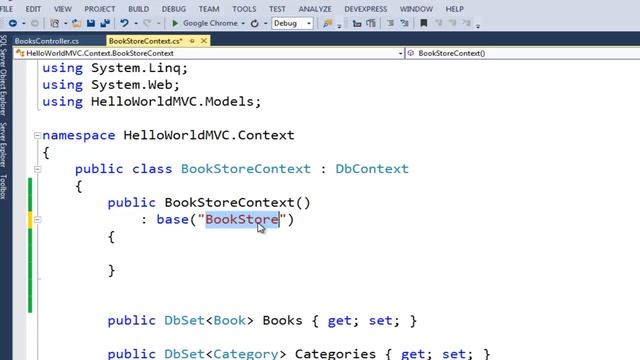Image resolution: width=640 pixels, height=360 pixels.
Task: Click the New Project toolbar icon
Action: [54, 23]
